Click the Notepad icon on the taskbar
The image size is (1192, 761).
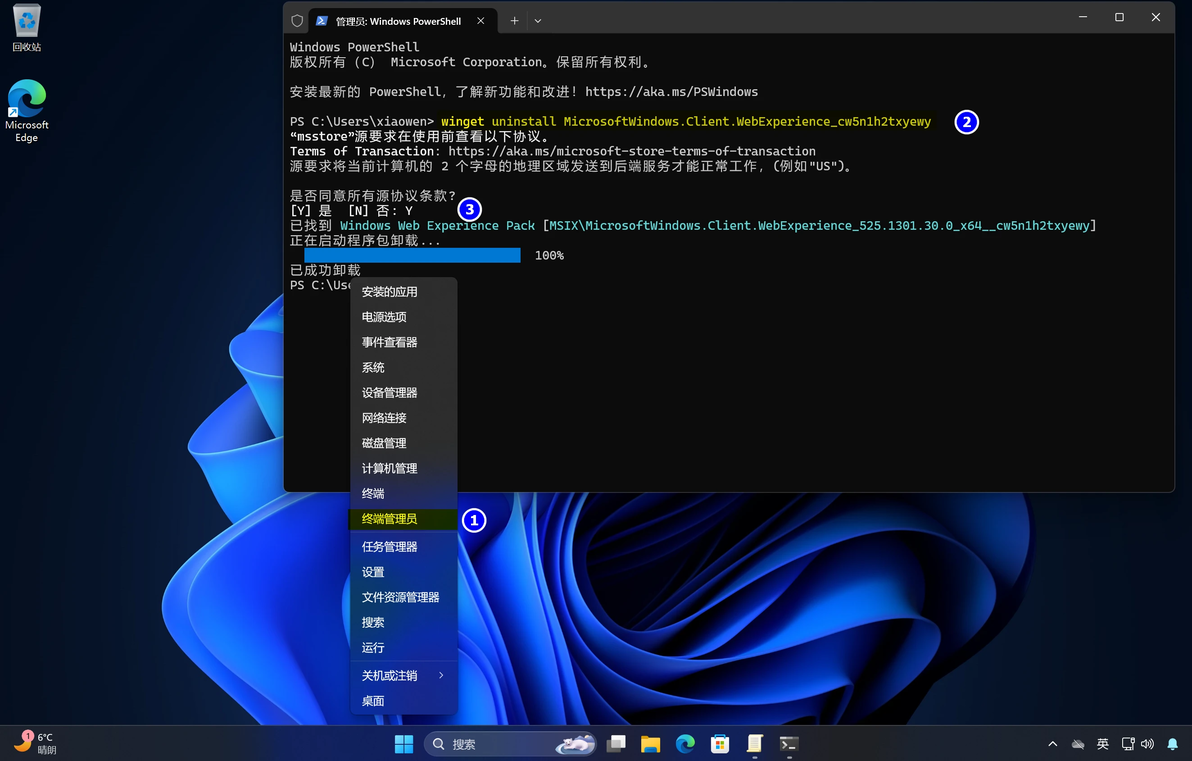(754, 744)
